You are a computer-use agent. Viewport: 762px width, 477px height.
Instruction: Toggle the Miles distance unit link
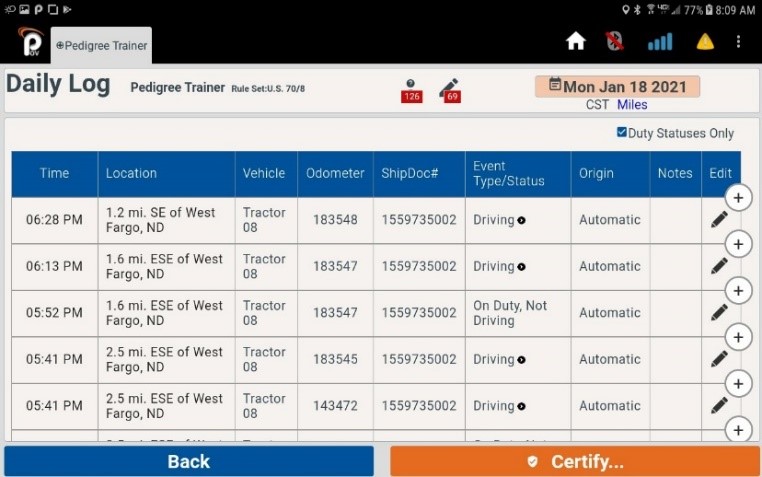pos(631,105)
